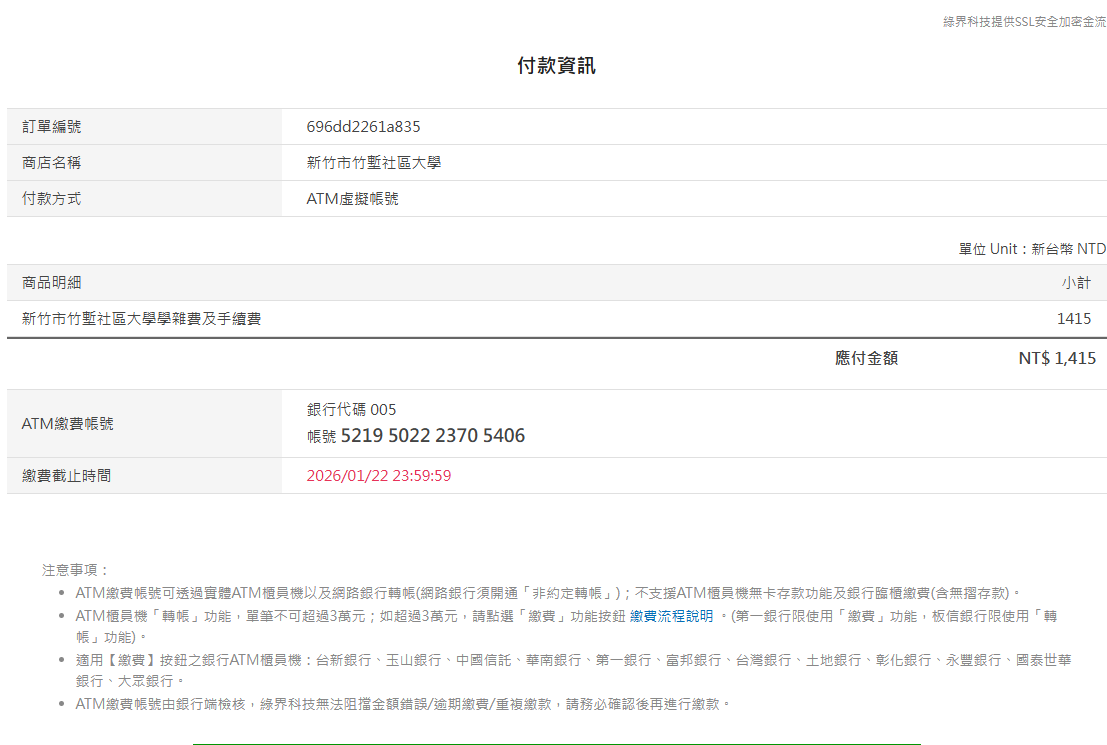Click the 繳費截止時間 row label
This screenshot has height=745, width=1107.
pyautogui.click(x=67, y=476)
